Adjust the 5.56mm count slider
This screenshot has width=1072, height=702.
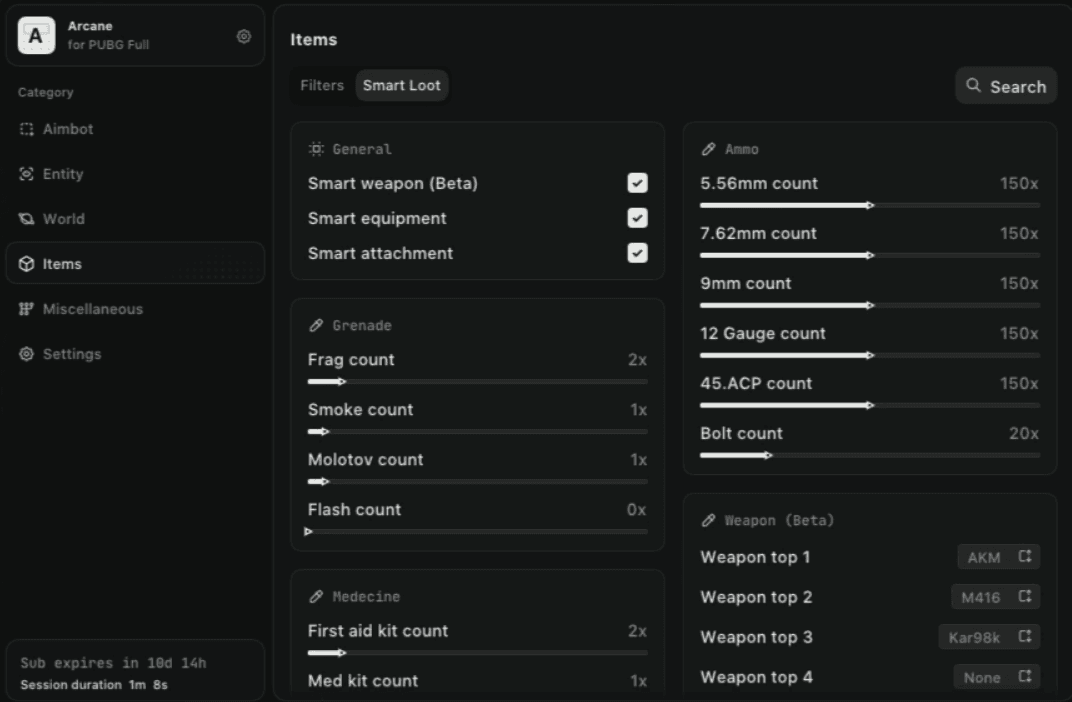[870, 205]
